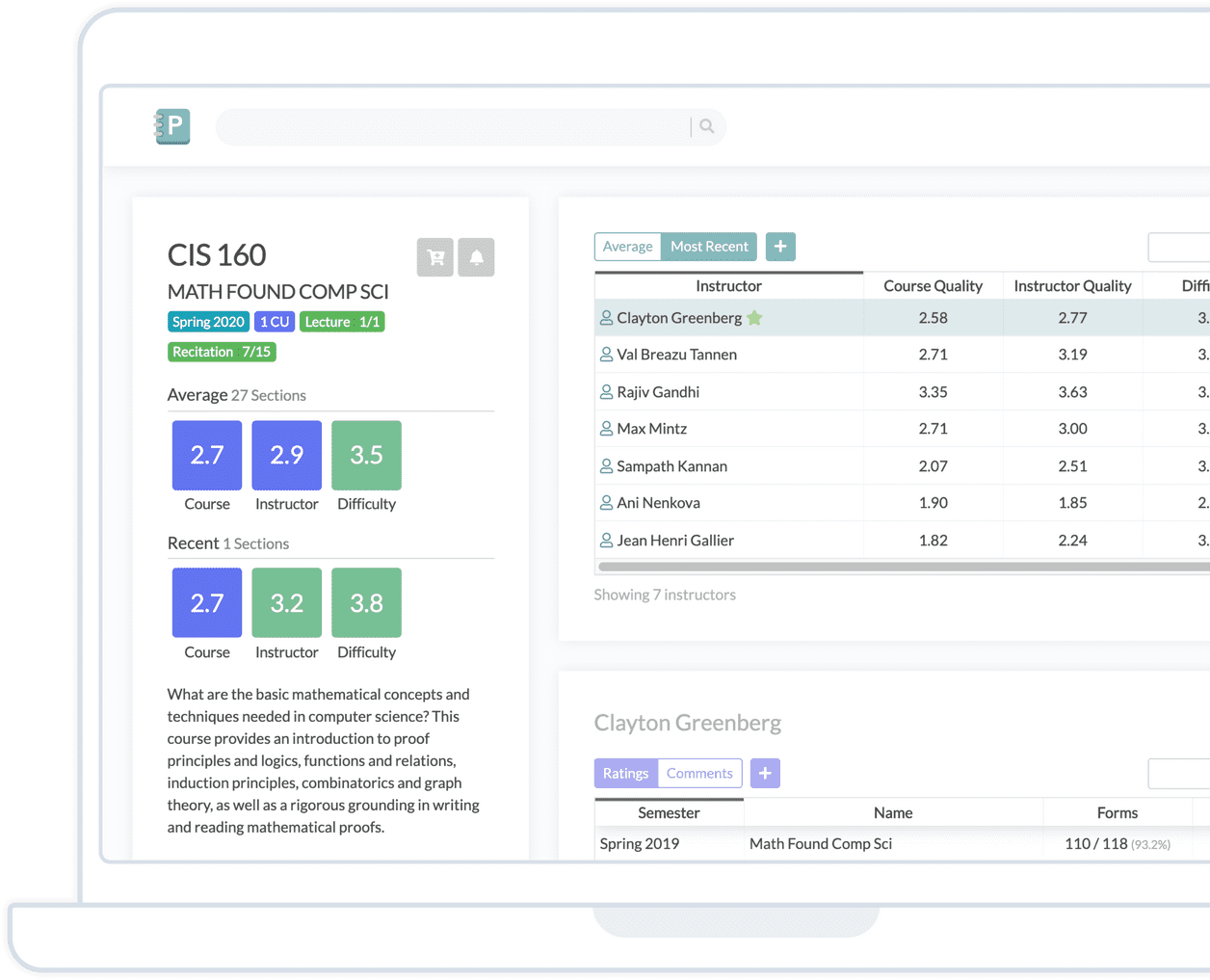Image resolution: width=1210 pixels, height=980 pixels.
Task: Click the Spring 2019 semester cell
Action: 640,844
